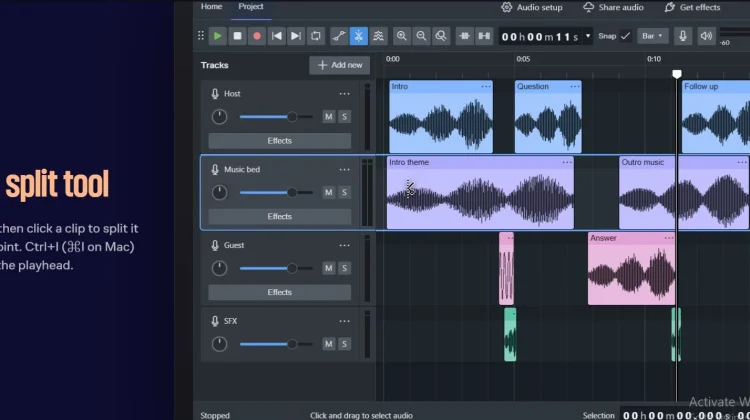Viewport: 750px width, 420px height.
Task: Click the silence audio icon
Action: (484, 36)
